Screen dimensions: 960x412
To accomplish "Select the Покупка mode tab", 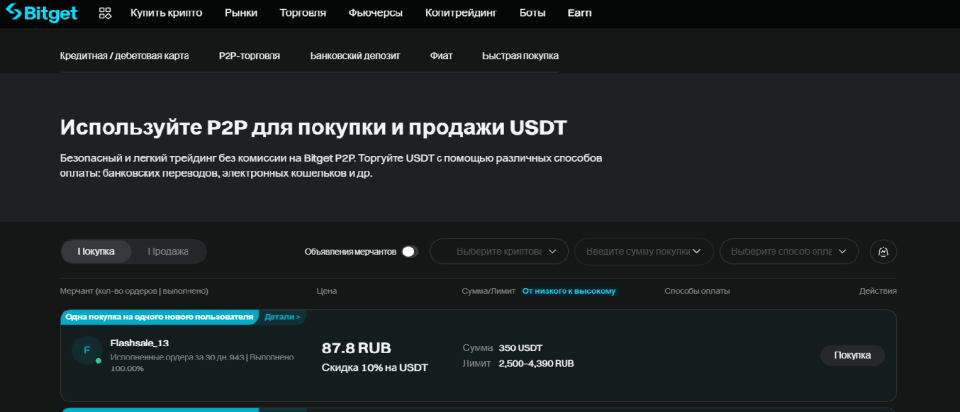I will point(96,252).
